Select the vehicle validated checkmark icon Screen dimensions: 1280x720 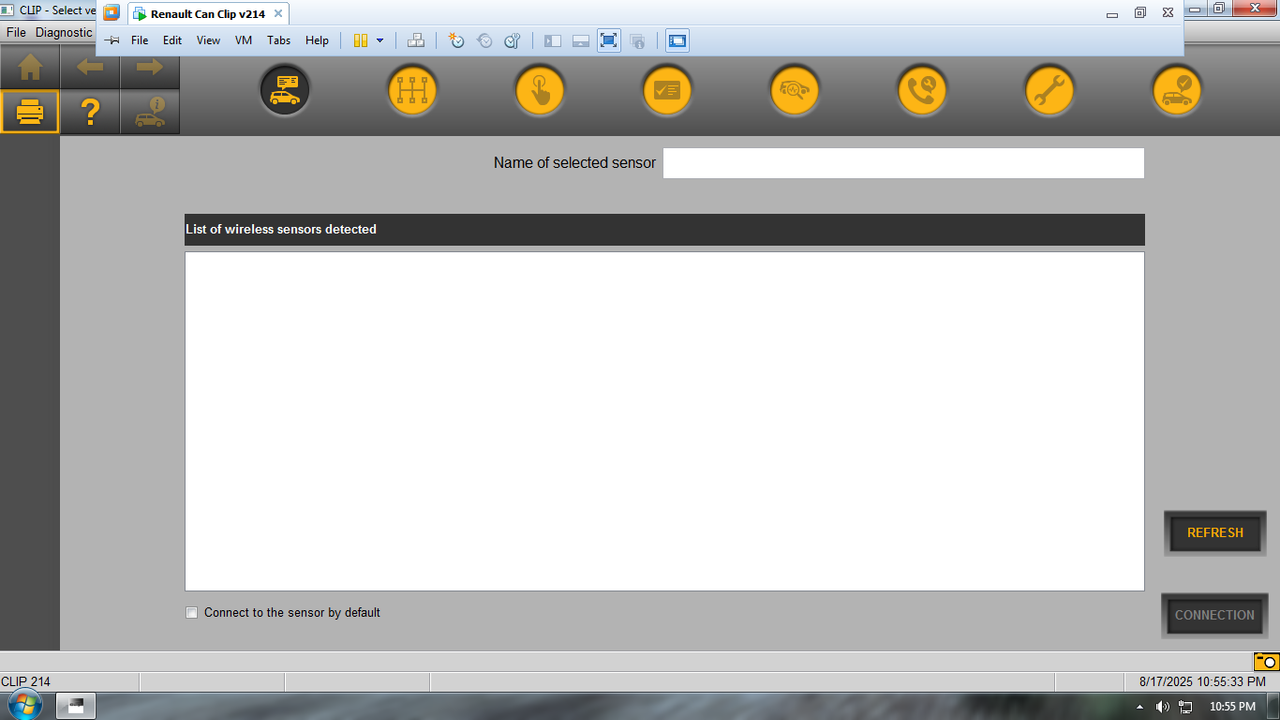point(1177,90)
